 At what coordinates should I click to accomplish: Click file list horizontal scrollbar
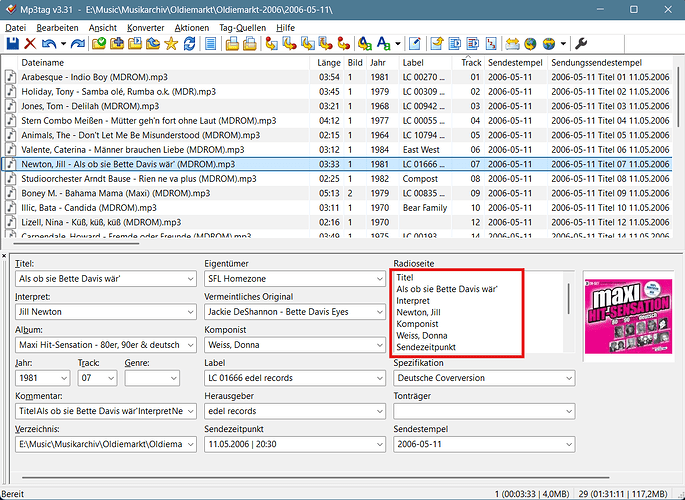coord(76,243)
